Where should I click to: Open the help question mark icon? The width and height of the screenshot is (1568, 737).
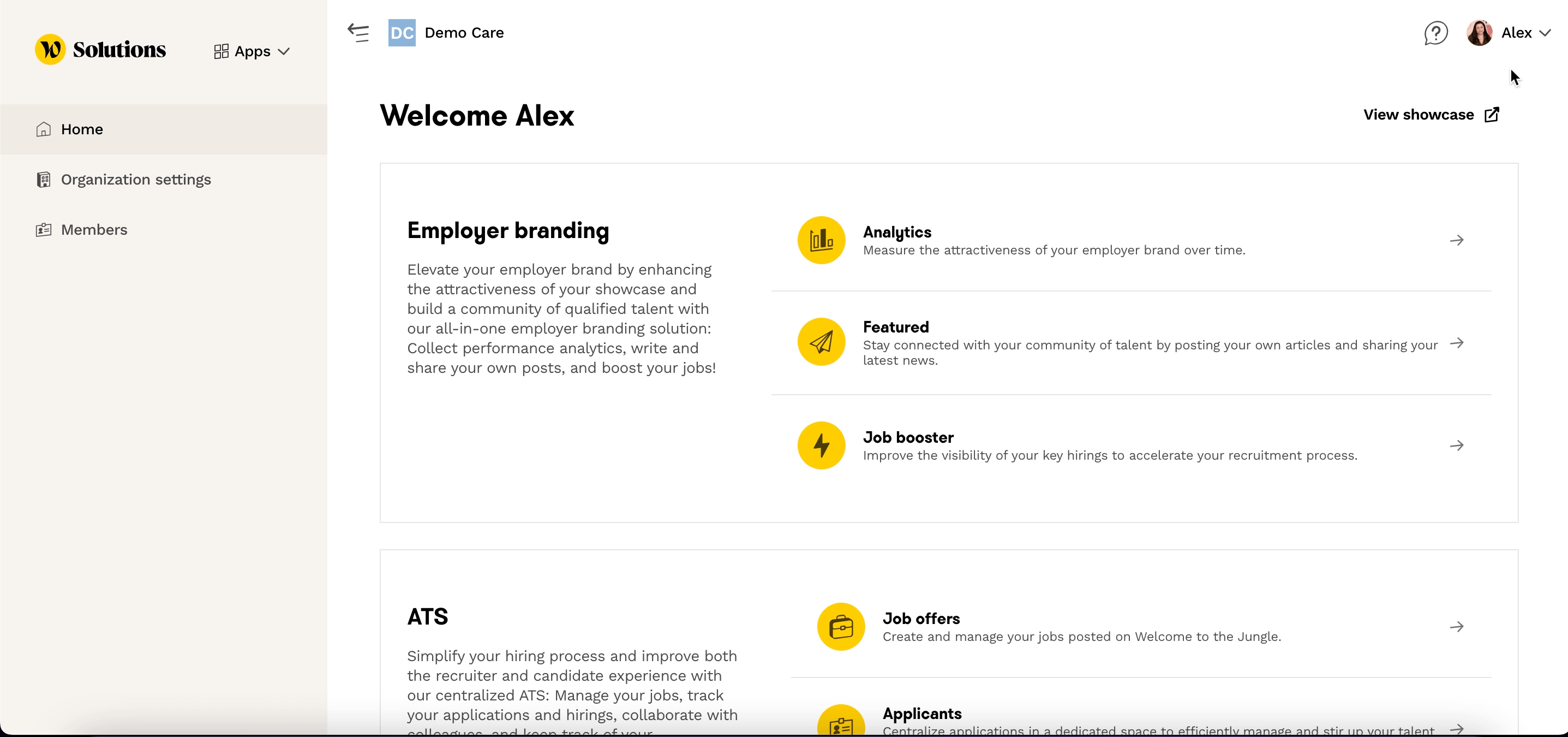[x=1435, y=33]
